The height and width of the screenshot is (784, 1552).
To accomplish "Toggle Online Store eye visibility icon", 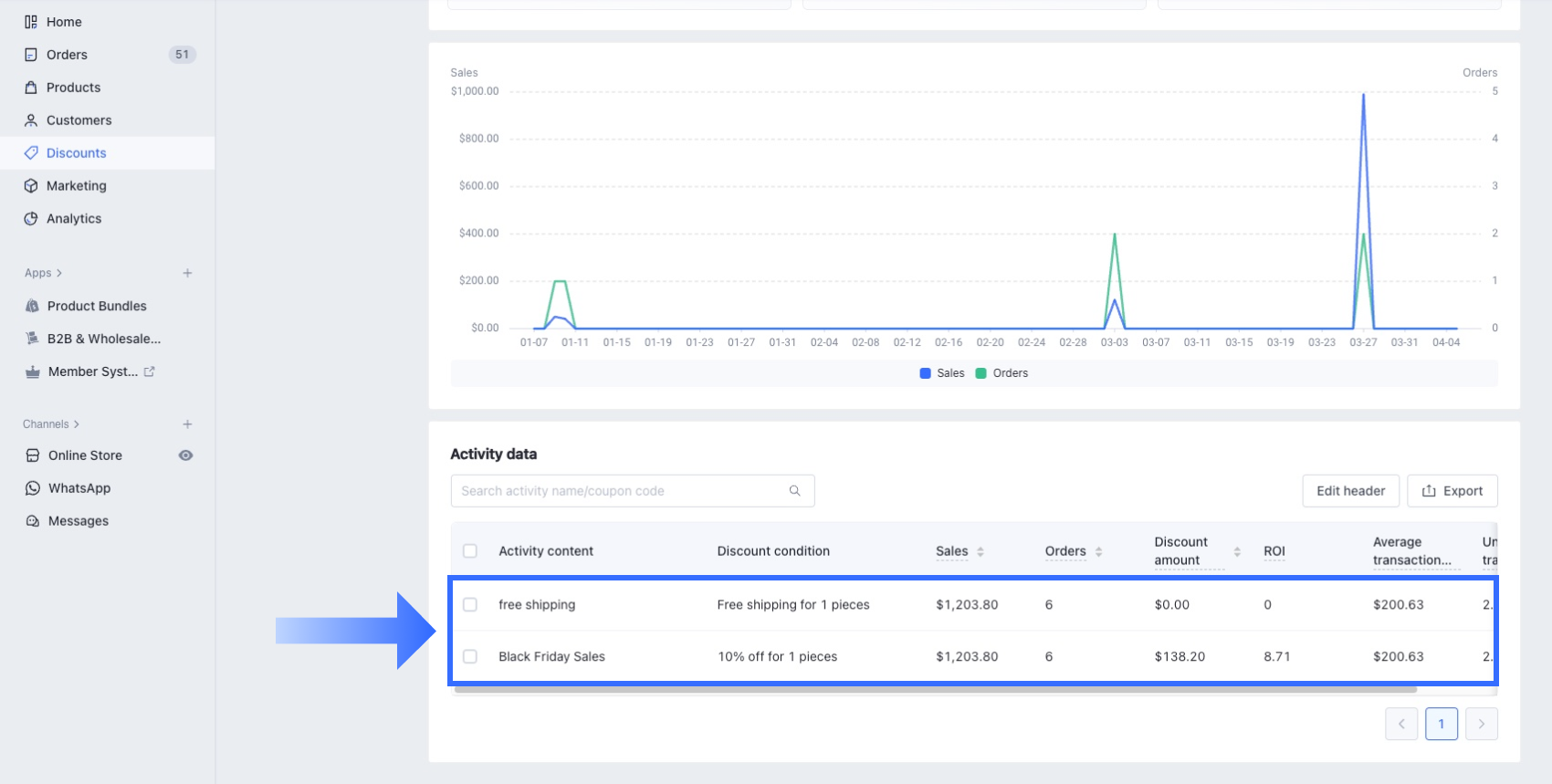I will pyautogui.click(x=185, y=455).
